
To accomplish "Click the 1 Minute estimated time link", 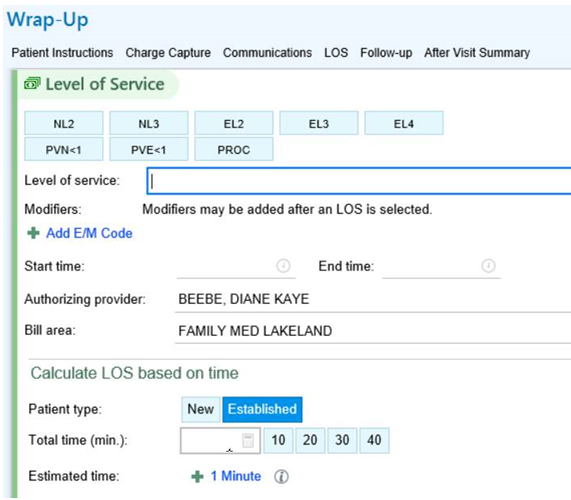I will point(236,476).
